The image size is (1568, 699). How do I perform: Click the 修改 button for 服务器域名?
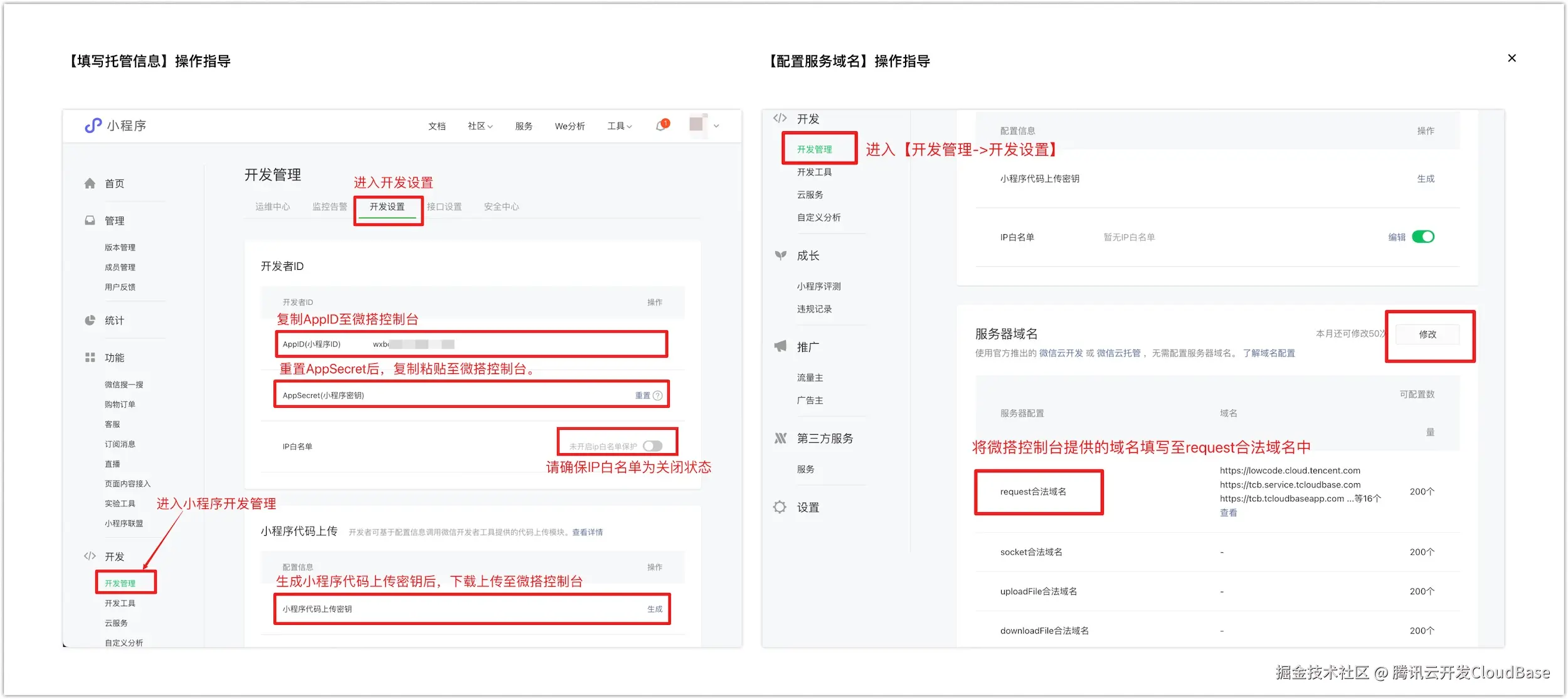click(1428, 334)
